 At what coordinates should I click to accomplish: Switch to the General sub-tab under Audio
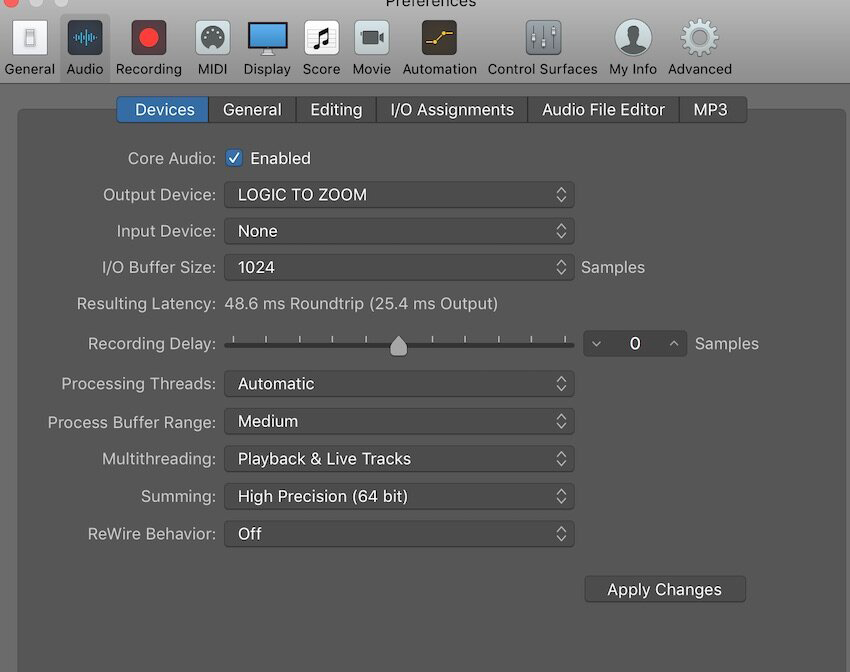click(x=253, y=109)
